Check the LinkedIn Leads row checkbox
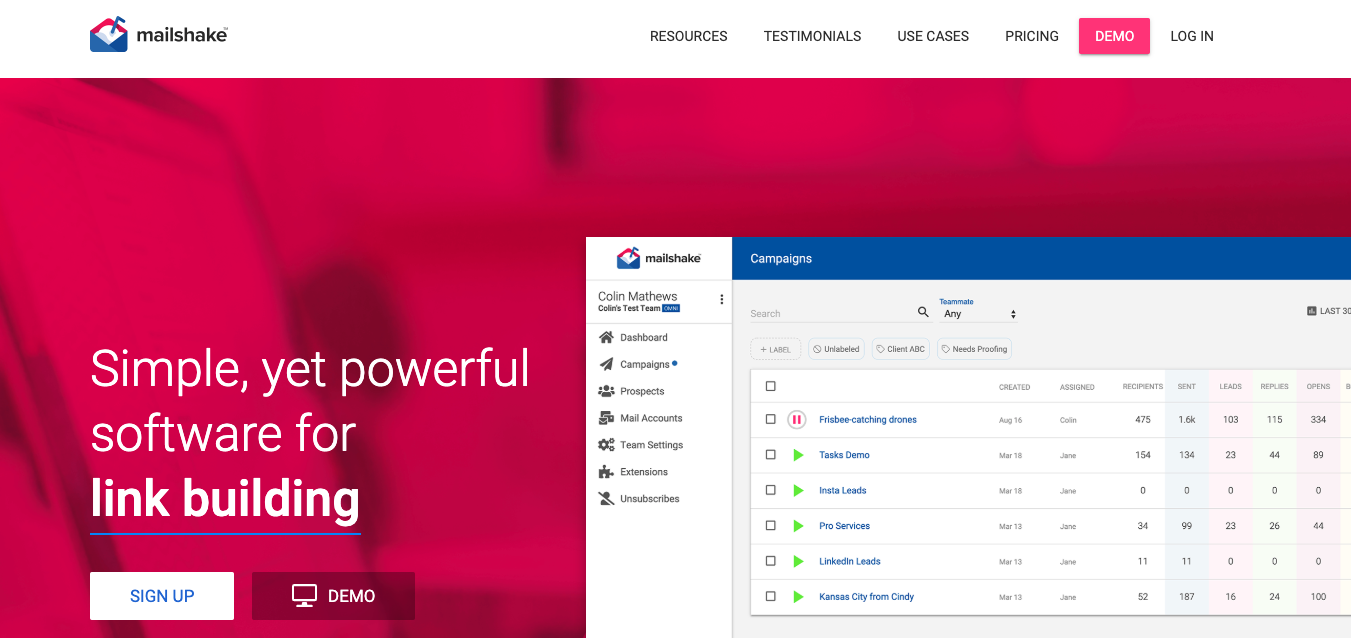The image size is (1351, 638). [x=771, y=562]
